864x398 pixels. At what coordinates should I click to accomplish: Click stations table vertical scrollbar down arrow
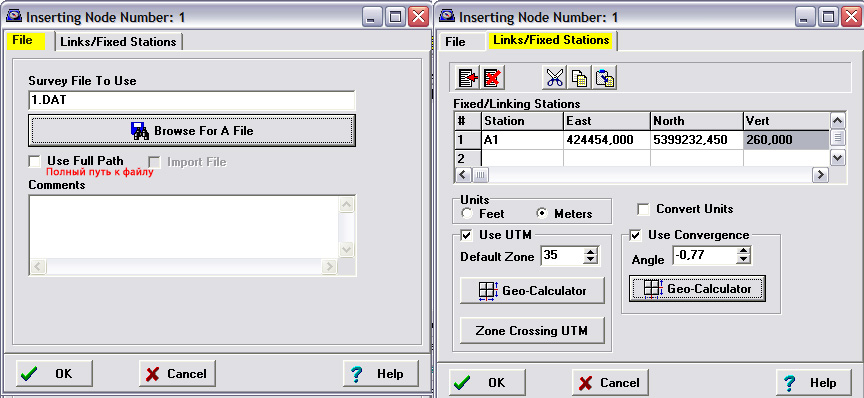[838, 158]
